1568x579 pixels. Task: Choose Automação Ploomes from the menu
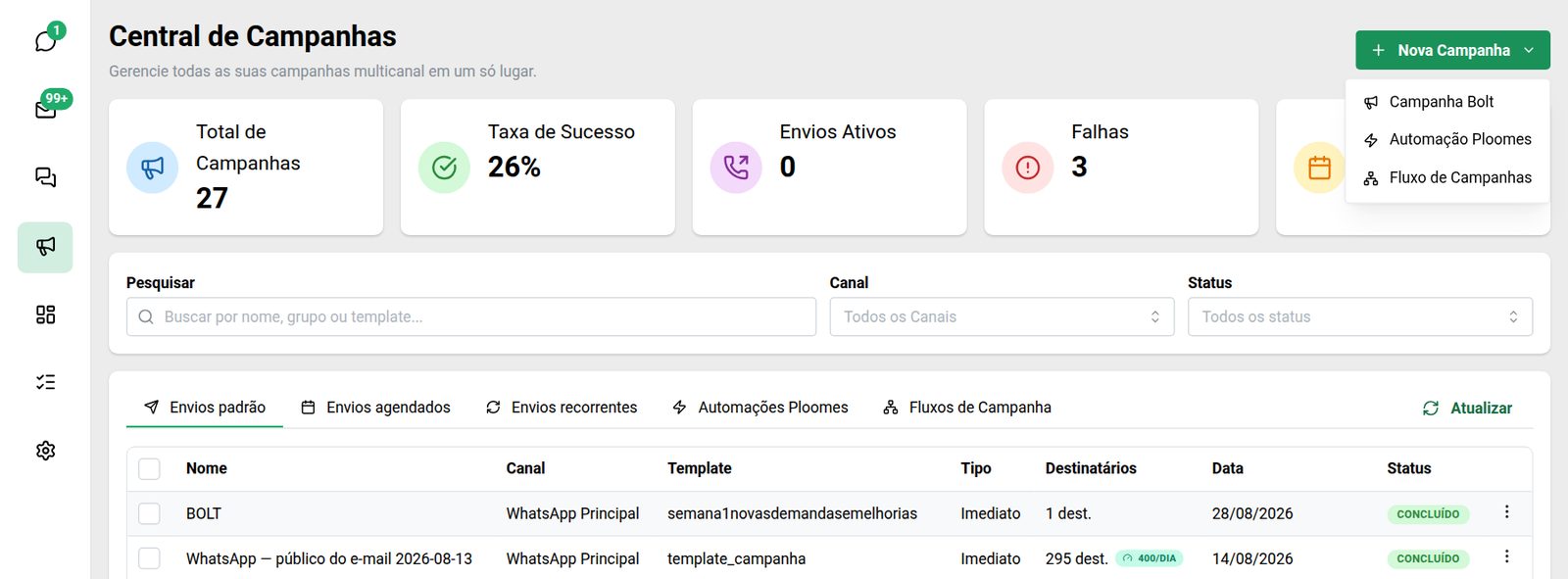coord(1447,140)
